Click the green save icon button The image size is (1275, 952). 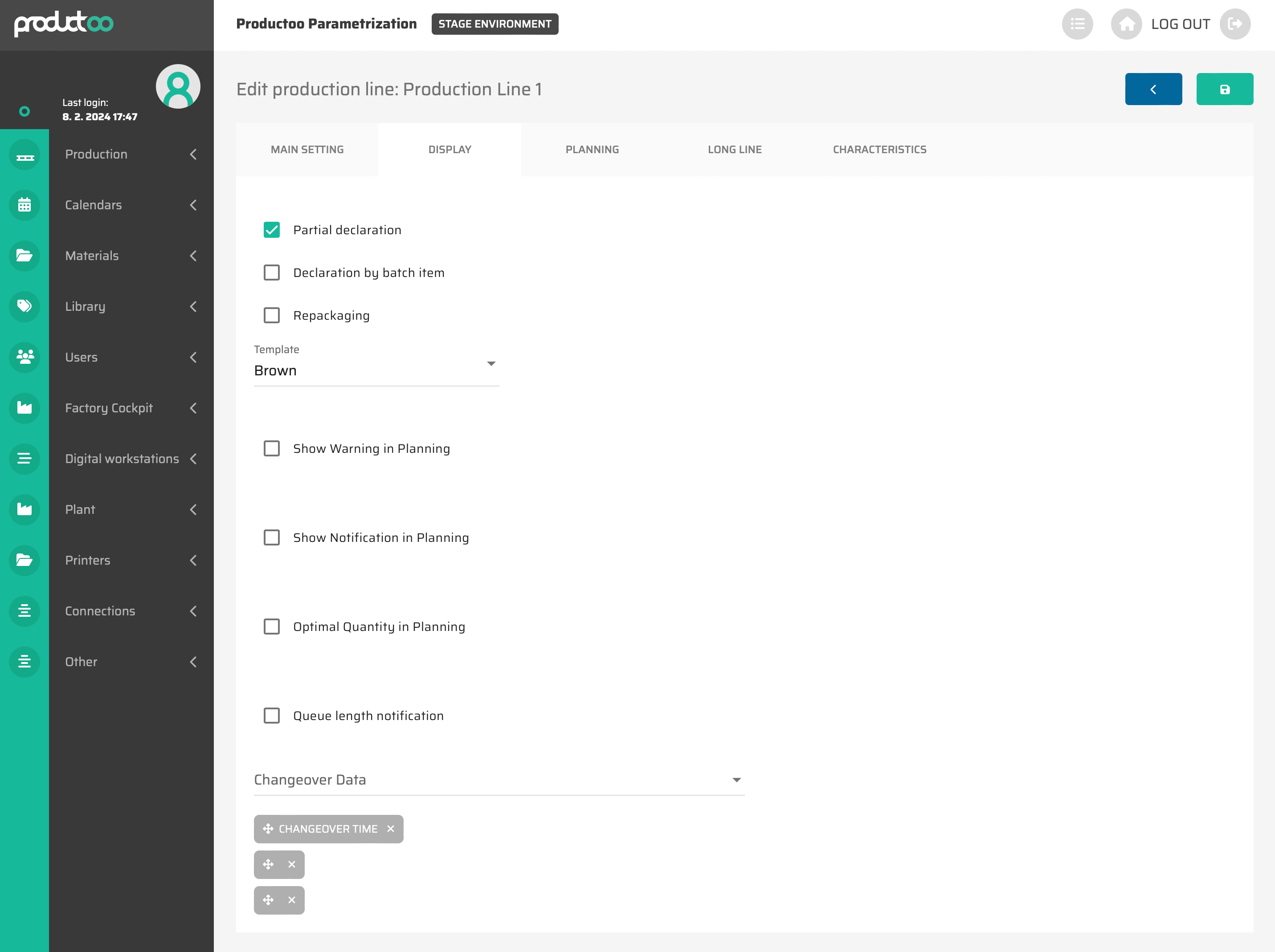1224,90
